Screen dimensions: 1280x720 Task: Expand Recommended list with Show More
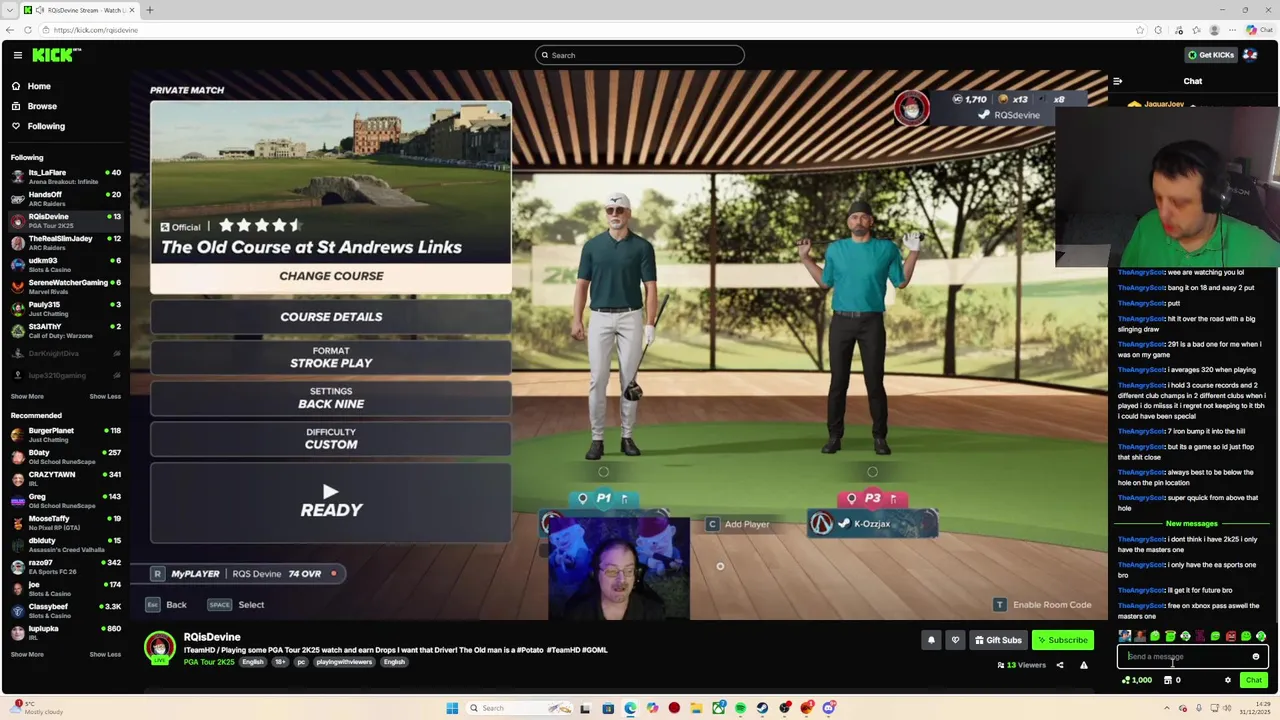[27, 654]
